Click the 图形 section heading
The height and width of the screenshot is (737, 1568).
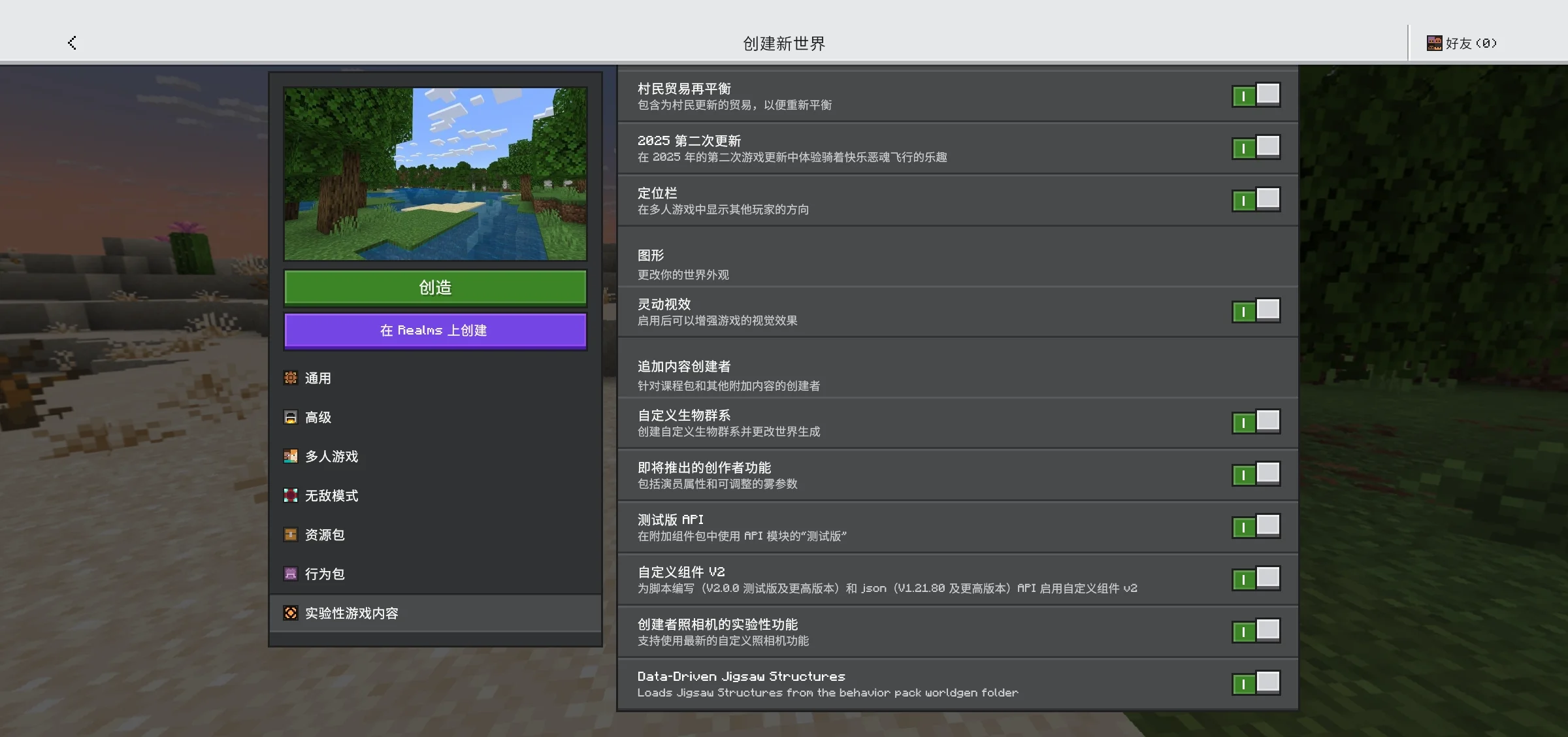(x=651, y=255)
